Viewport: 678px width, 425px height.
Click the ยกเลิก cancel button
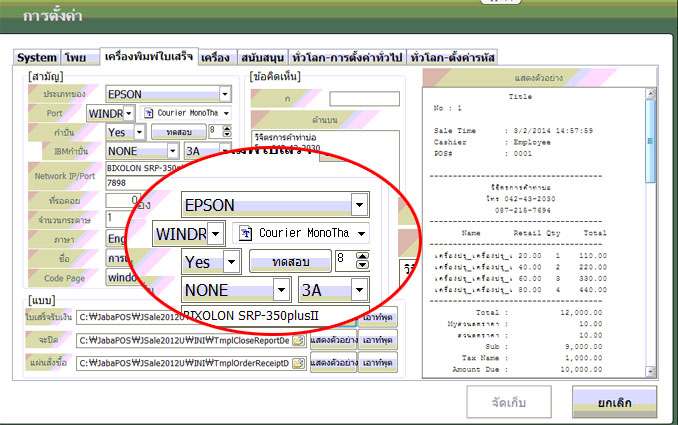click(x=614, y=402)
